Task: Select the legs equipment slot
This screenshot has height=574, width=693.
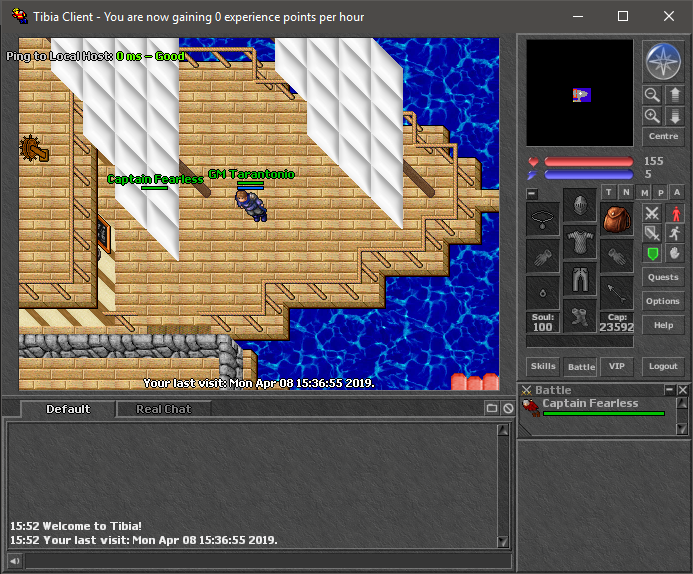Action: click(580, 280)
